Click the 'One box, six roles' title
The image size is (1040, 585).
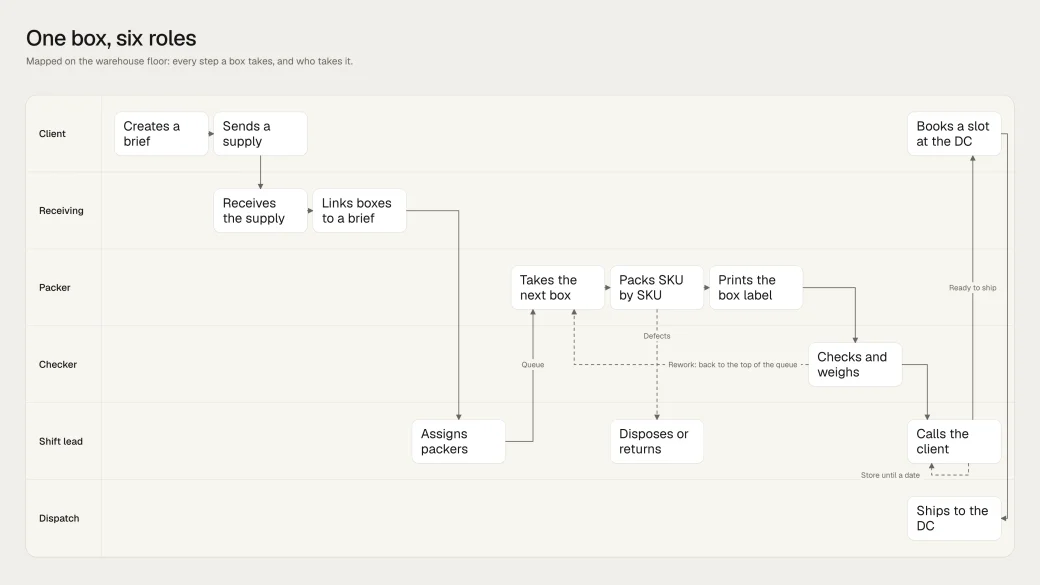[x=111, y=38]
